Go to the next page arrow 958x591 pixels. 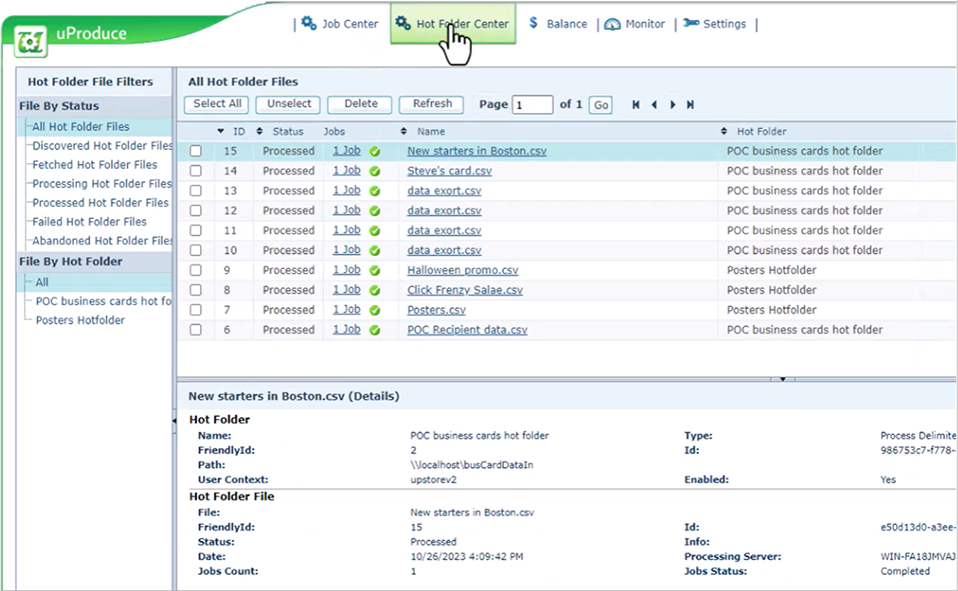point(673,105)
